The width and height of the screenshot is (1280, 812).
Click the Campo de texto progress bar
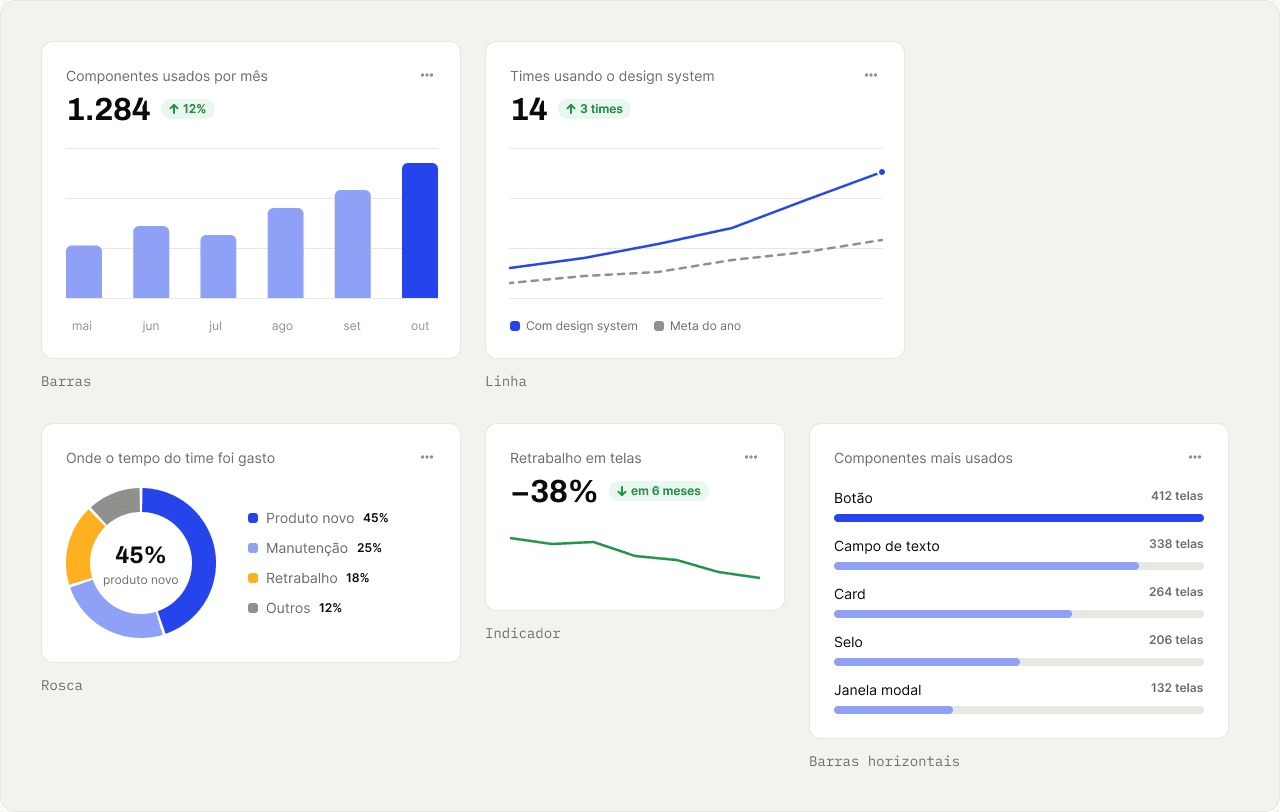[1019, 566]
